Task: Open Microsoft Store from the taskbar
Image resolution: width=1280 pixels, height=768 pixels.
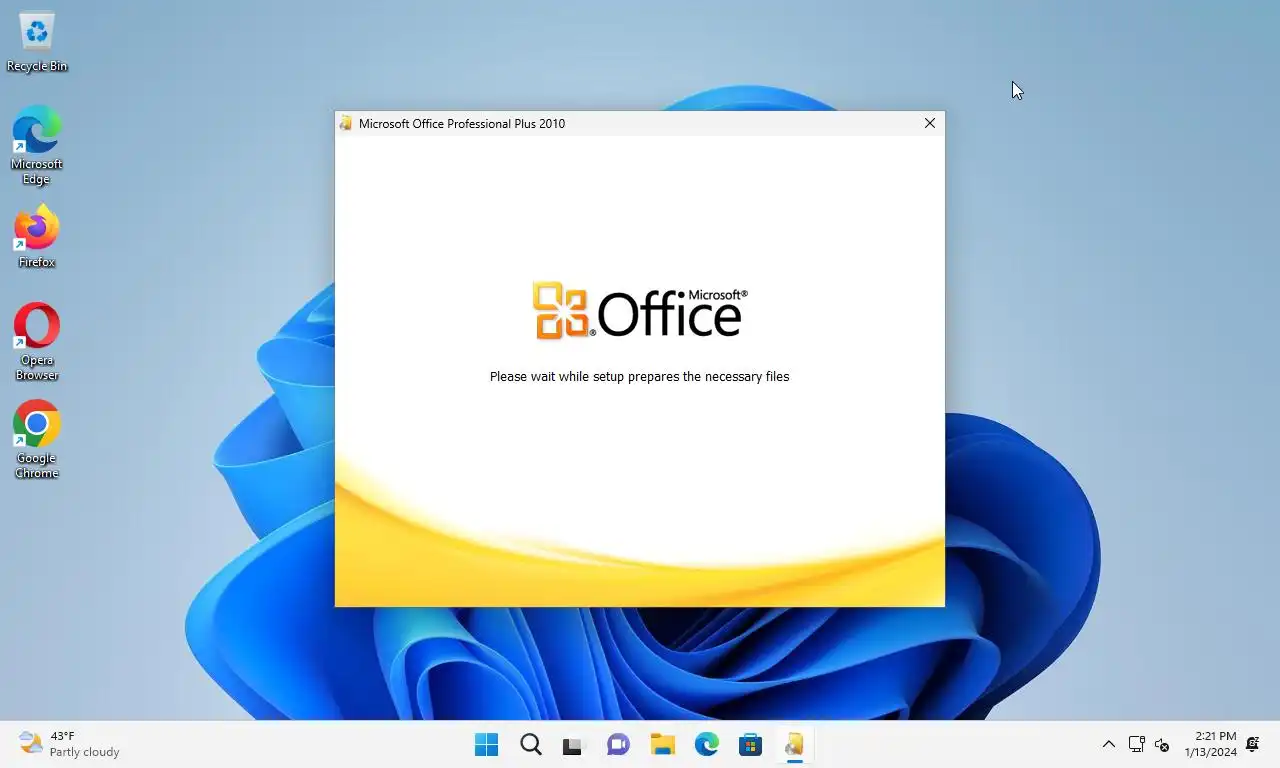Action: click(751, 744)
